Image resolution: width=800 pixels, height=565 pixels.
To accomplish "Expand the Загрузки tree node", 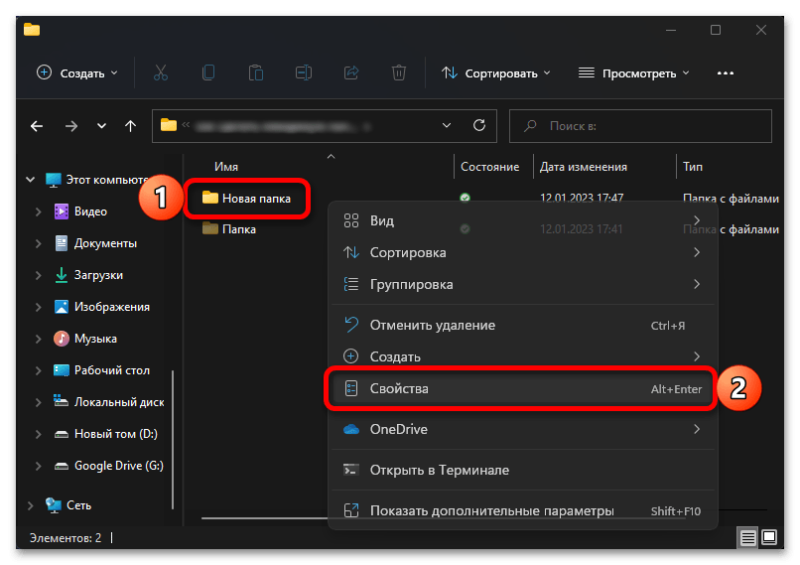I will click(x=38, y=275).
